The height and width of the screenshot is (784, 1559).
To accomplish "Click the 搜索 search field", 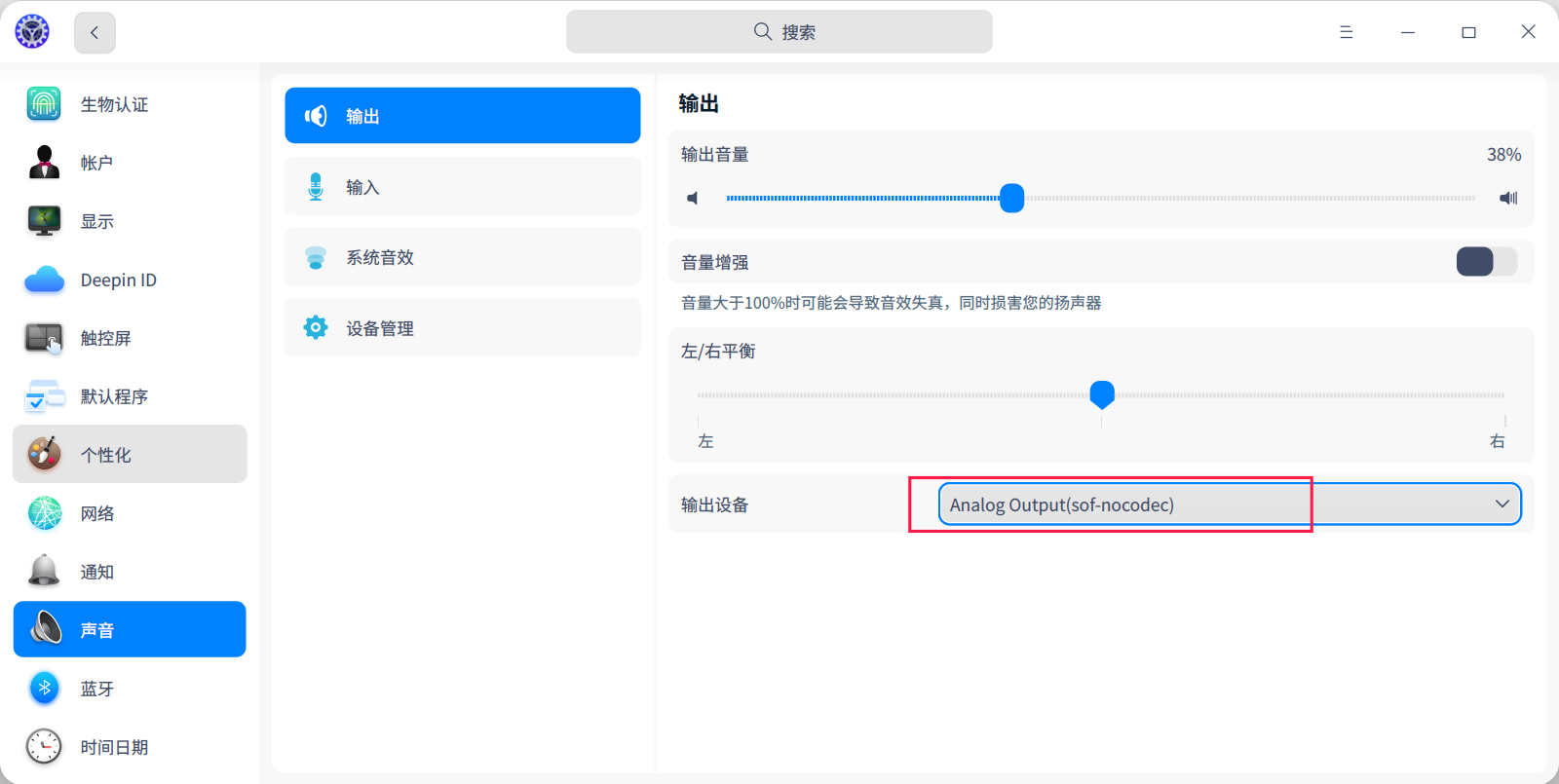I will (x=779, y=32).
